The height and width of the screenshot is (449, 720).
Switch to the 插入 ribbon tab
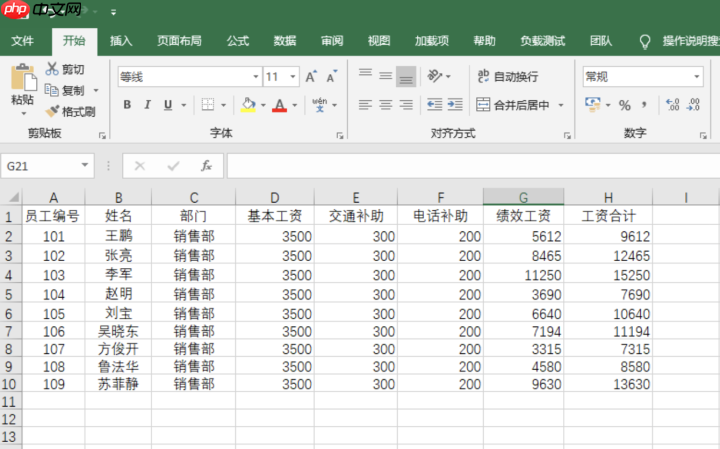(121, 41)
